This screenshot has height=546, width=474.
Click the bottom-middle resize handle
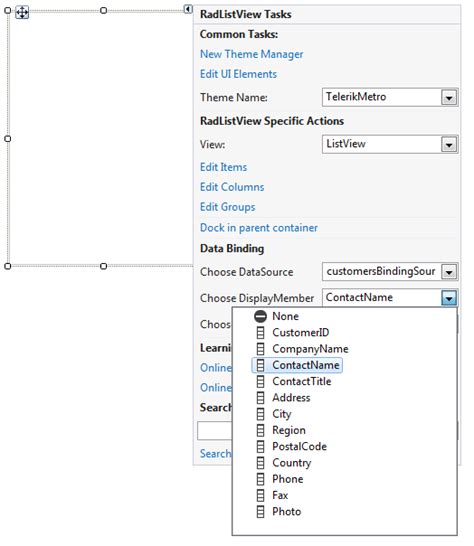(x=103, y=266)
